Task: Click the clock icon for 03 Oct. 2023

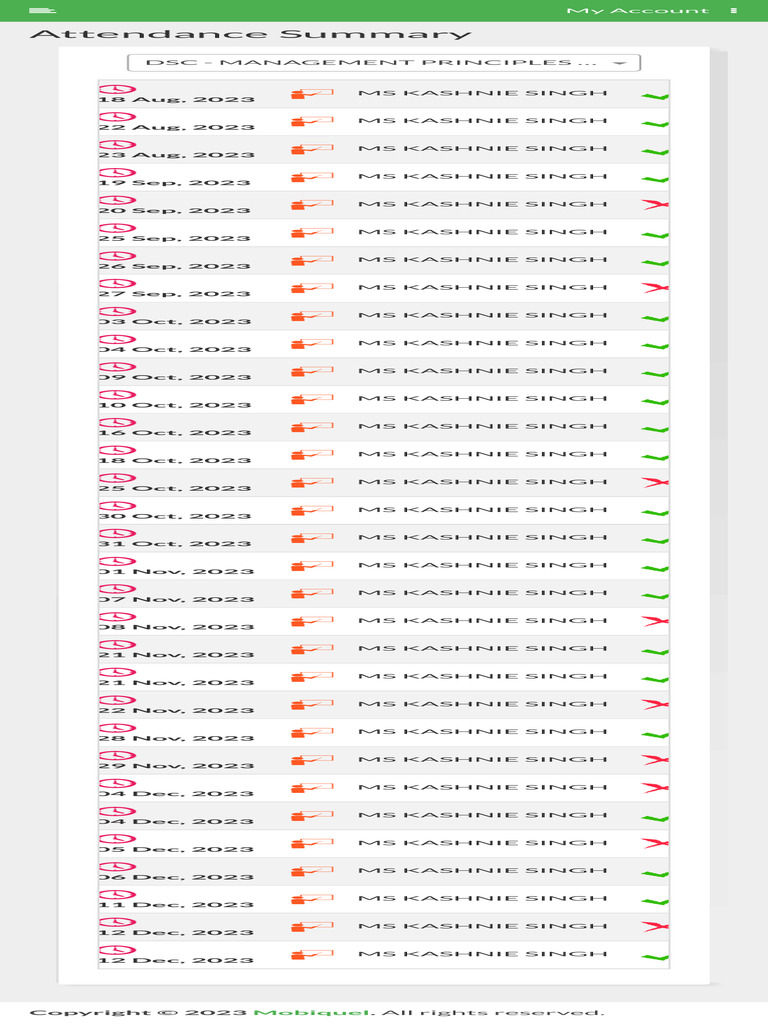Action: (x=116, y=311)
